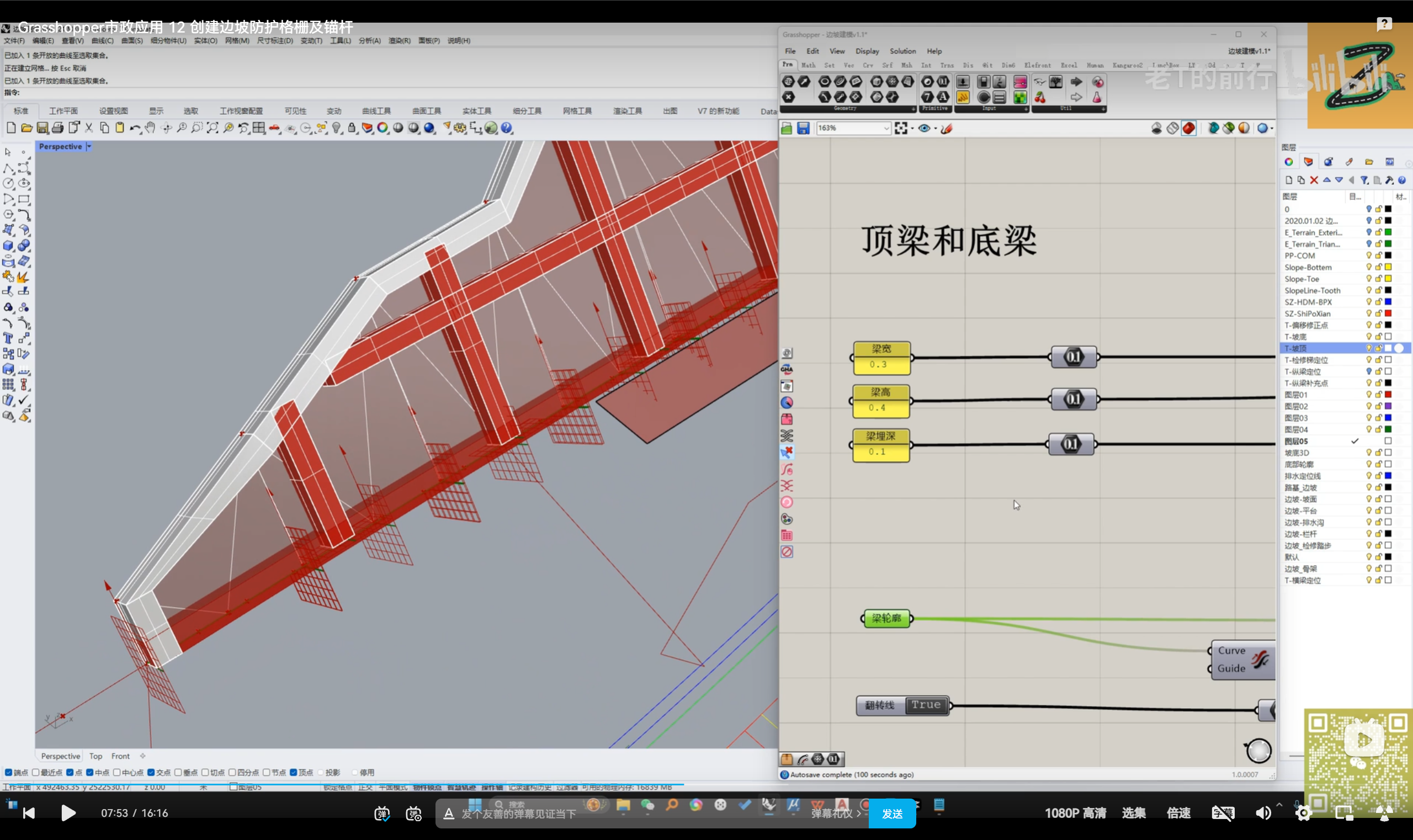Screen dimensions: 1413x840
Task: Click the Grasshopper sketch pen icon
Action: pos(947,129)
